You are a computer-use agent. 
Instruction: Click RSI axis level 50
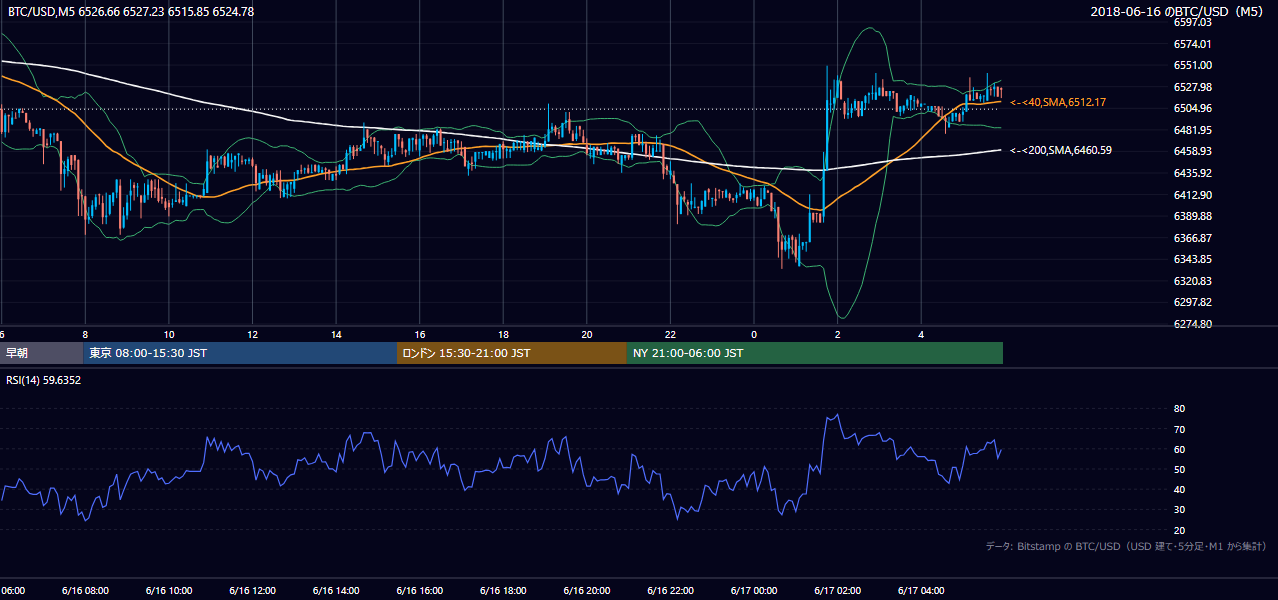[1179, 469]
